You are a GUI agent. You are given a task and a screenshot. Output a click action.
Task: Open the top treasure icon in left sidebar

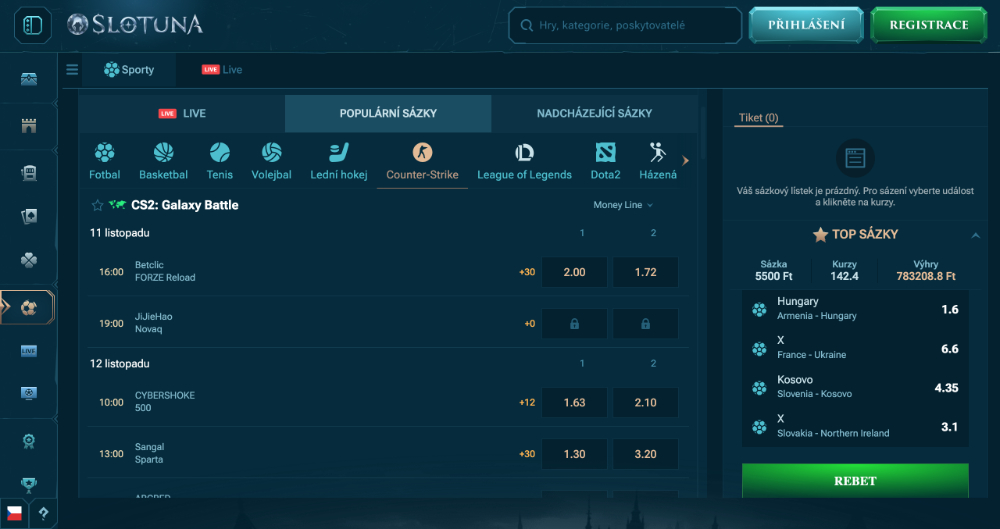click(x=29, y=79)
